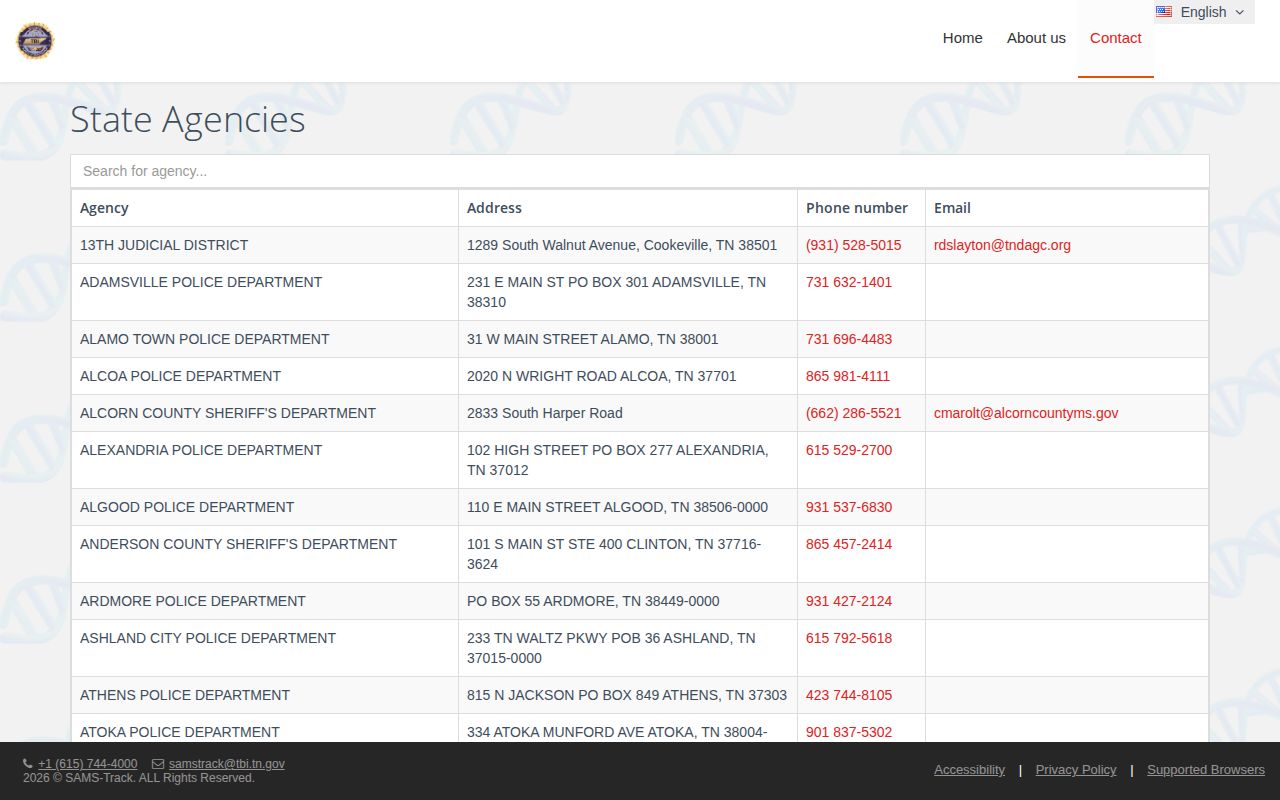The height and width of the screenshot is (800, 1280).
Task: Click the US flag language icon
Action: pyautogui.click(x=1164, y=12)
